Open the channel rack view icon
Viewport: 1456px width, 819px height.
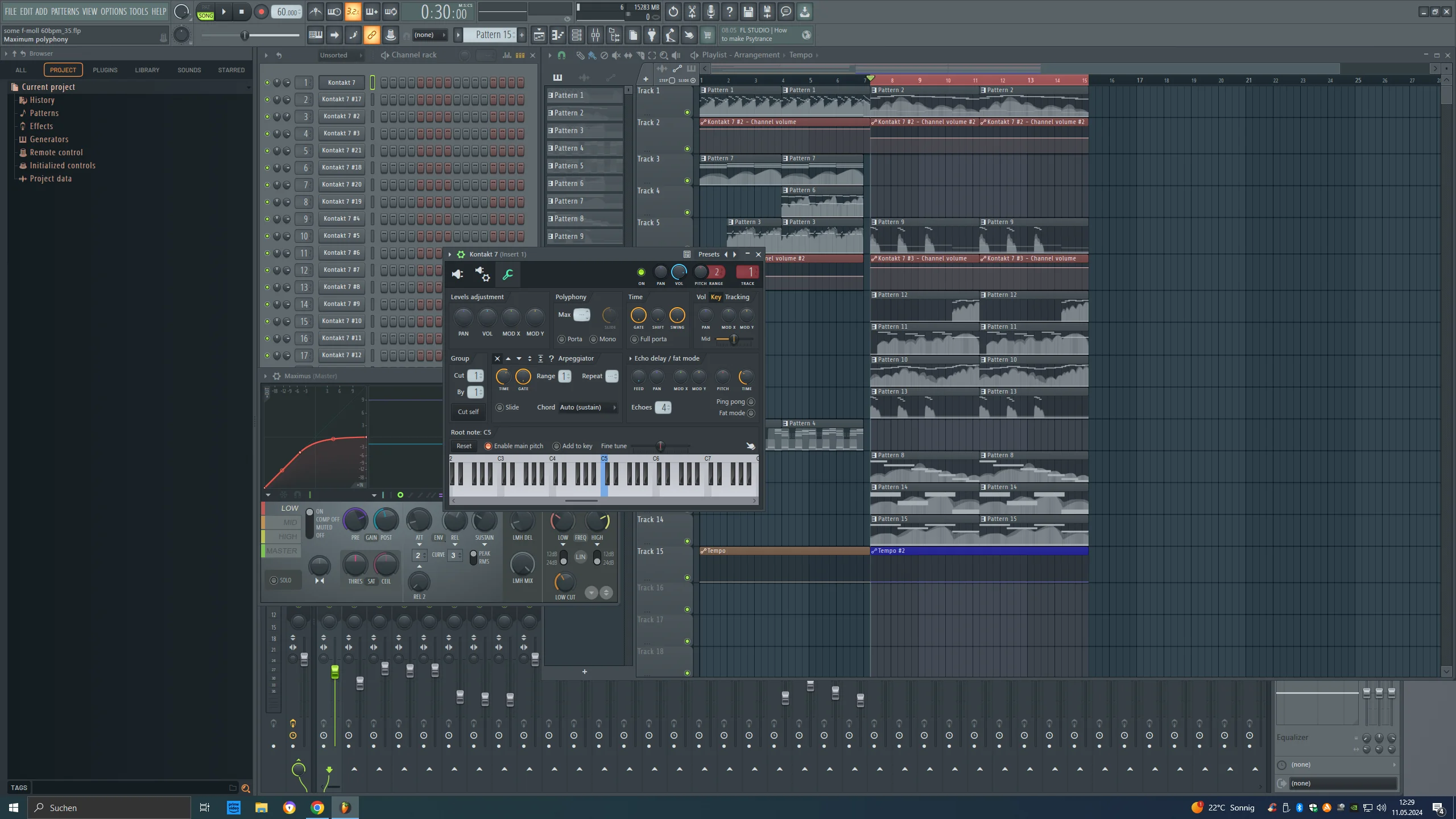pos(576,35)
